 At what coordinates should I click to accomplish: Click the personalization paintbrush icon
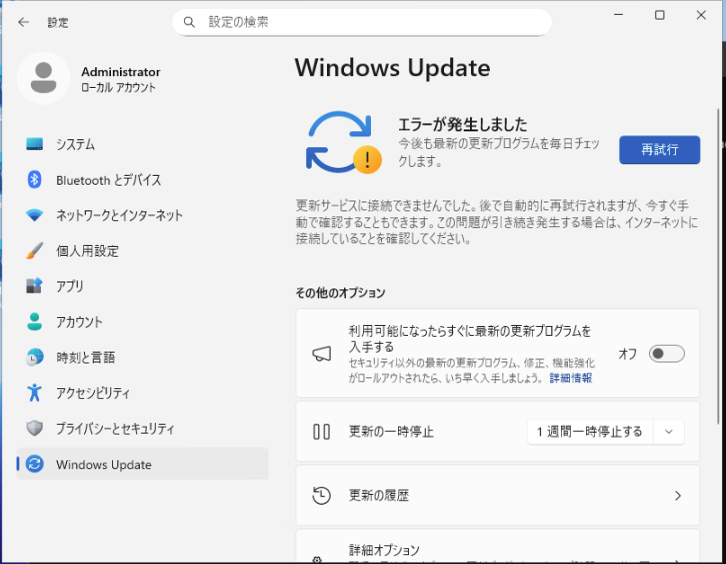[x=35, y=251]
